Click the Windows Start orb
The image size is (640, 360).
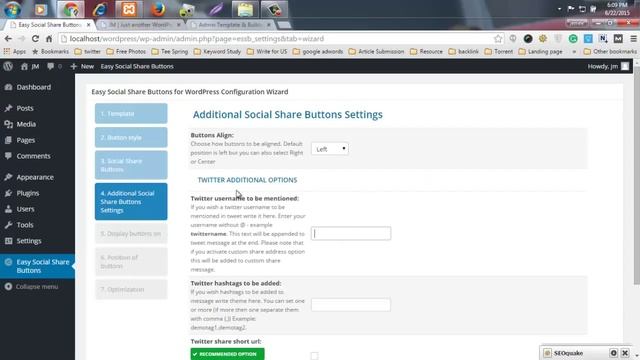12,9
